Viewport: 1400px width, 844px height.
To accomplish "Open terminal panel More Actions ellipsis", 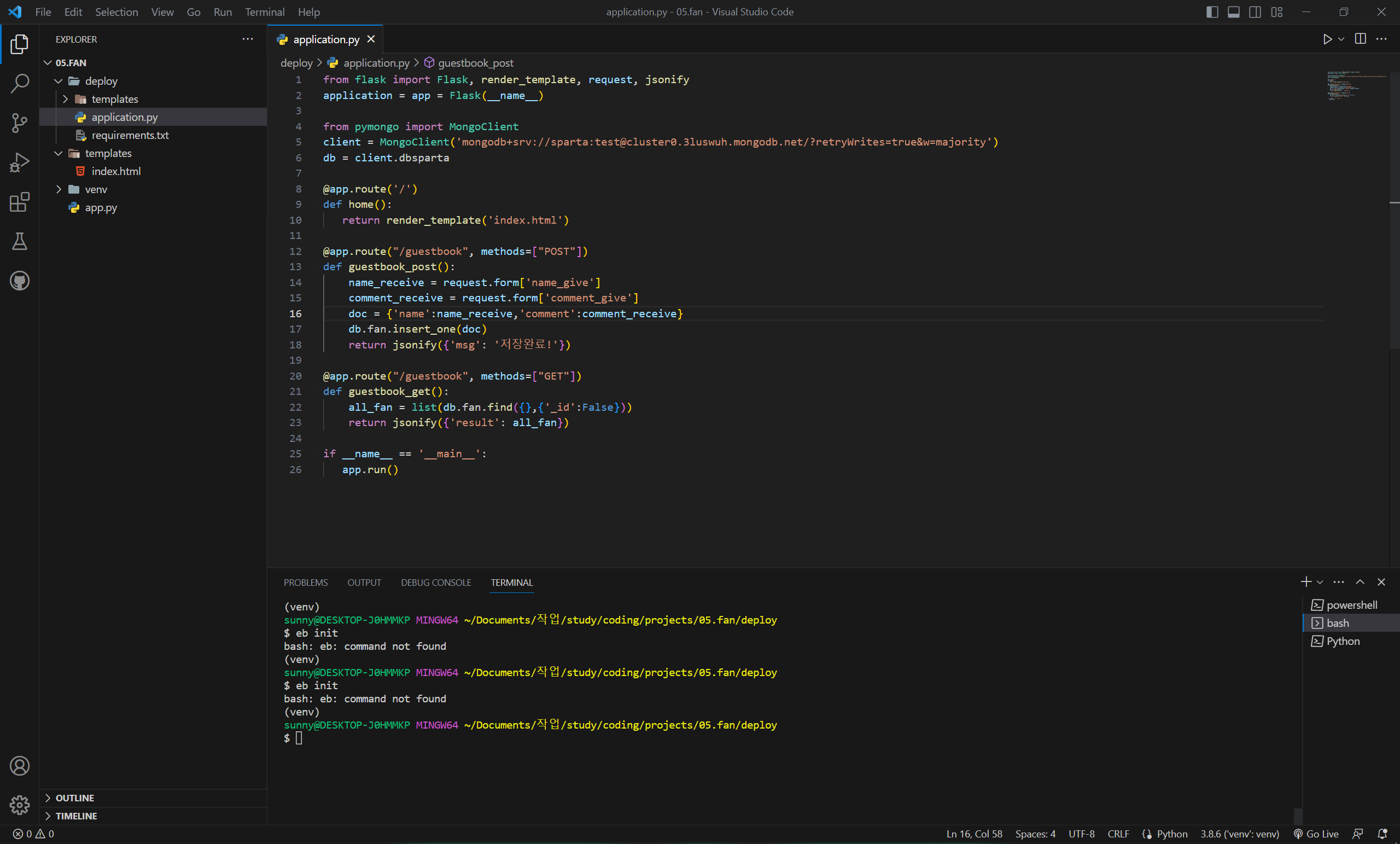I will [x=1339, y=582].
